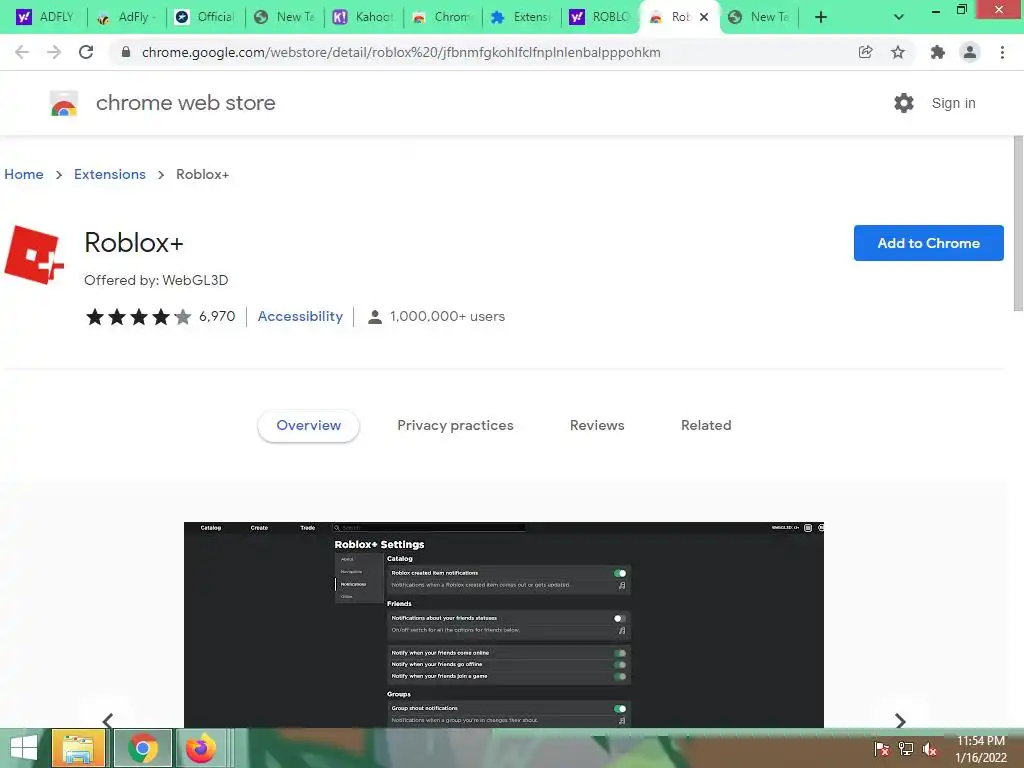Click Add to Chrome button

(x=929, y=243)
